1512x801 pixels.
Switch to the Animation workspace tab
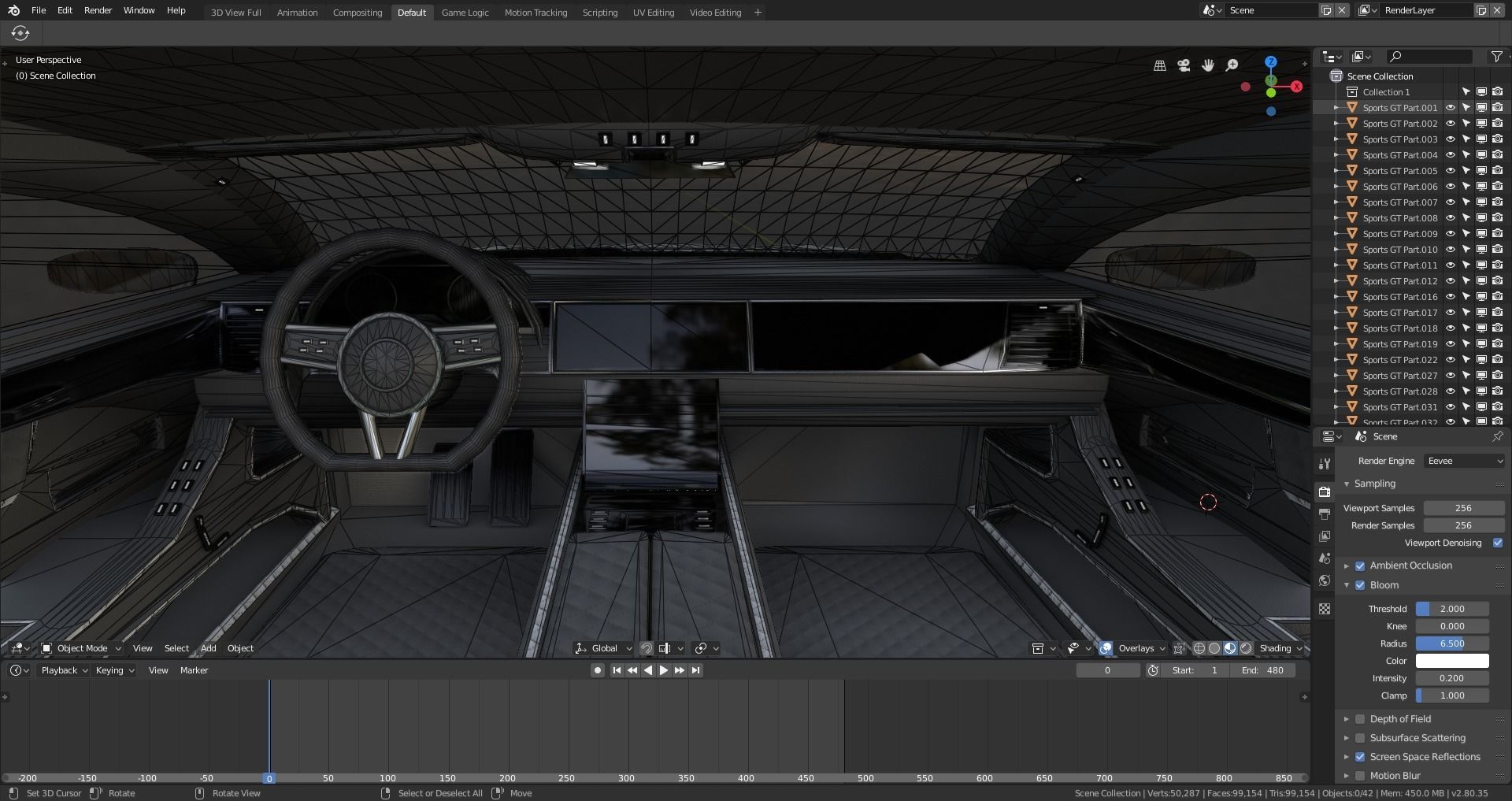pos(297,13)
